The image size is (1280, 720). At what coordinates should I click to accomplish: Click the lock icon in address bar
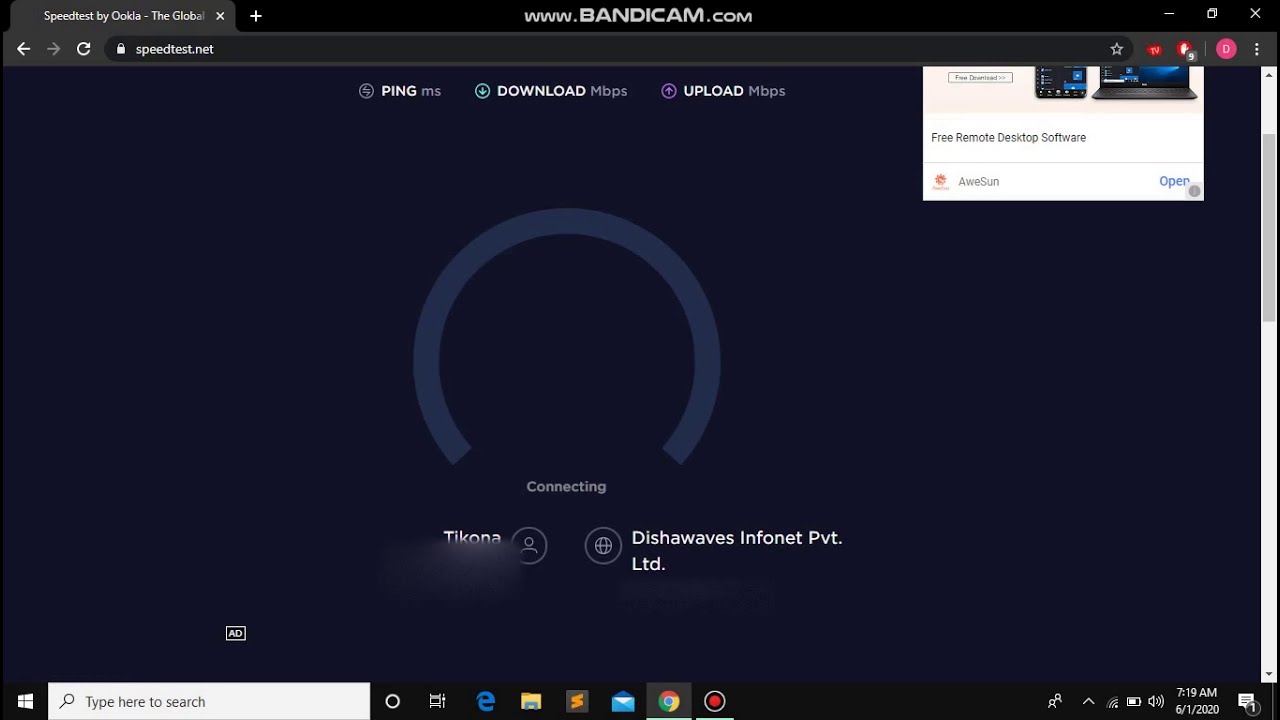coord(121,49)
